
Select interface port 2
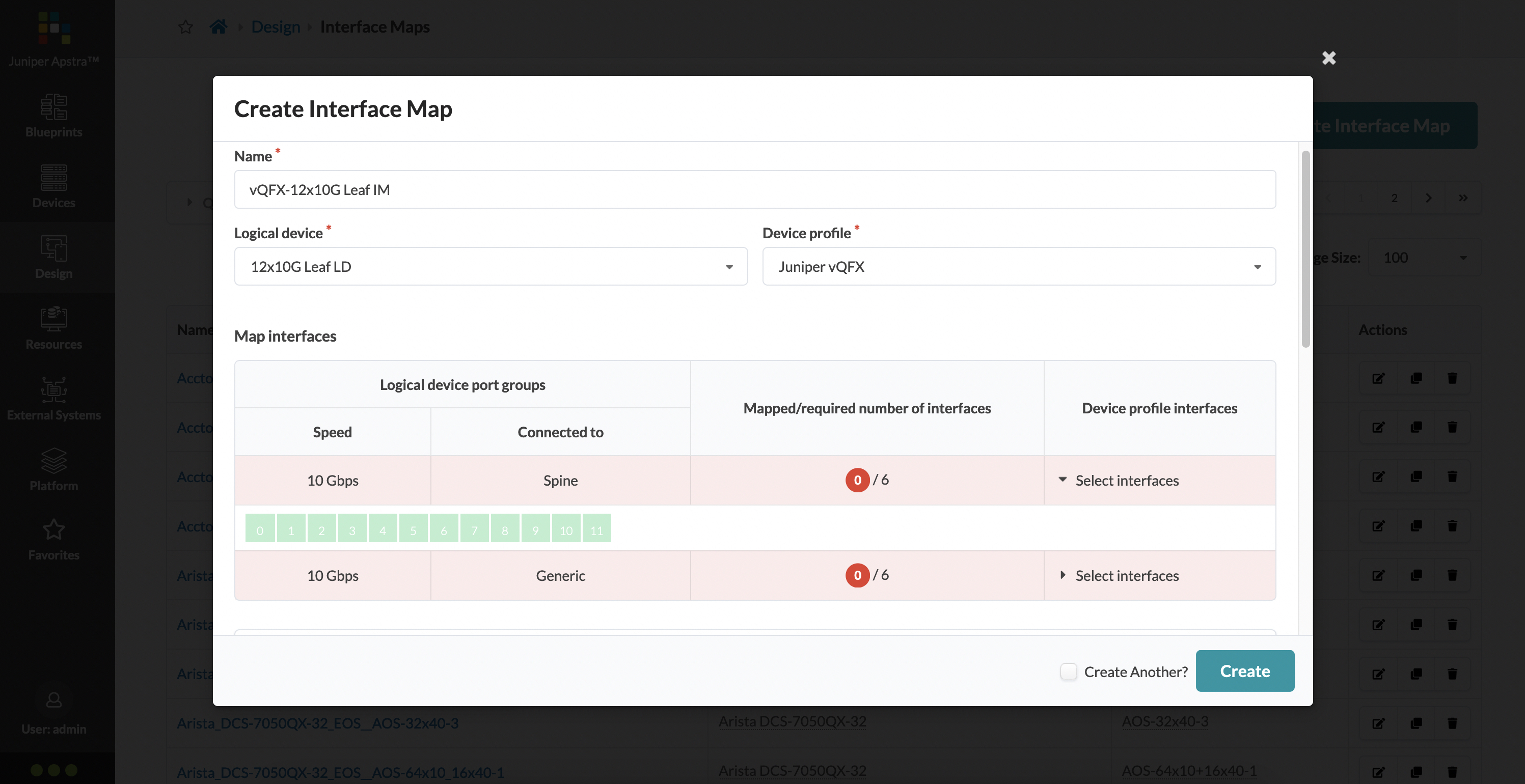tap(321, 528)
